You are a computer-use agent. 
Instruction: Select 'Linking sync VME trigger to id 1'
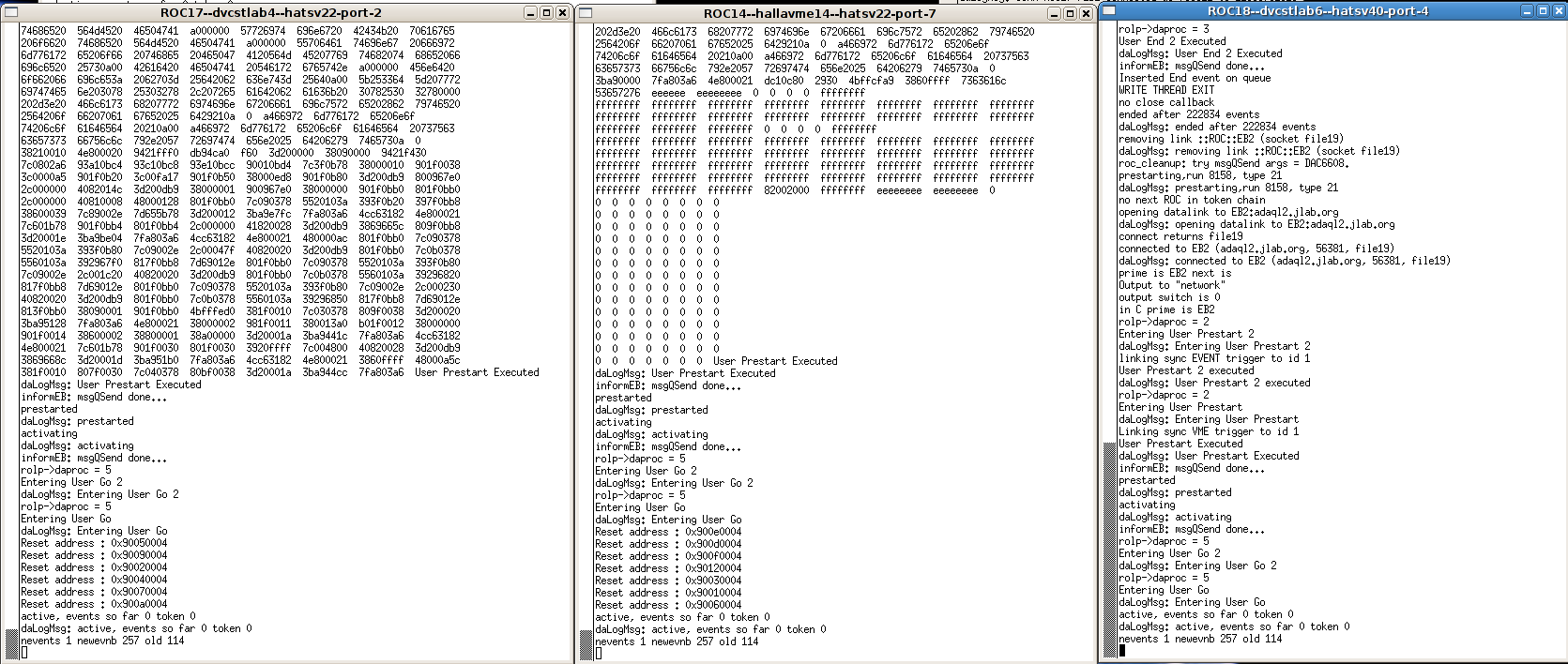[1209, 431]
